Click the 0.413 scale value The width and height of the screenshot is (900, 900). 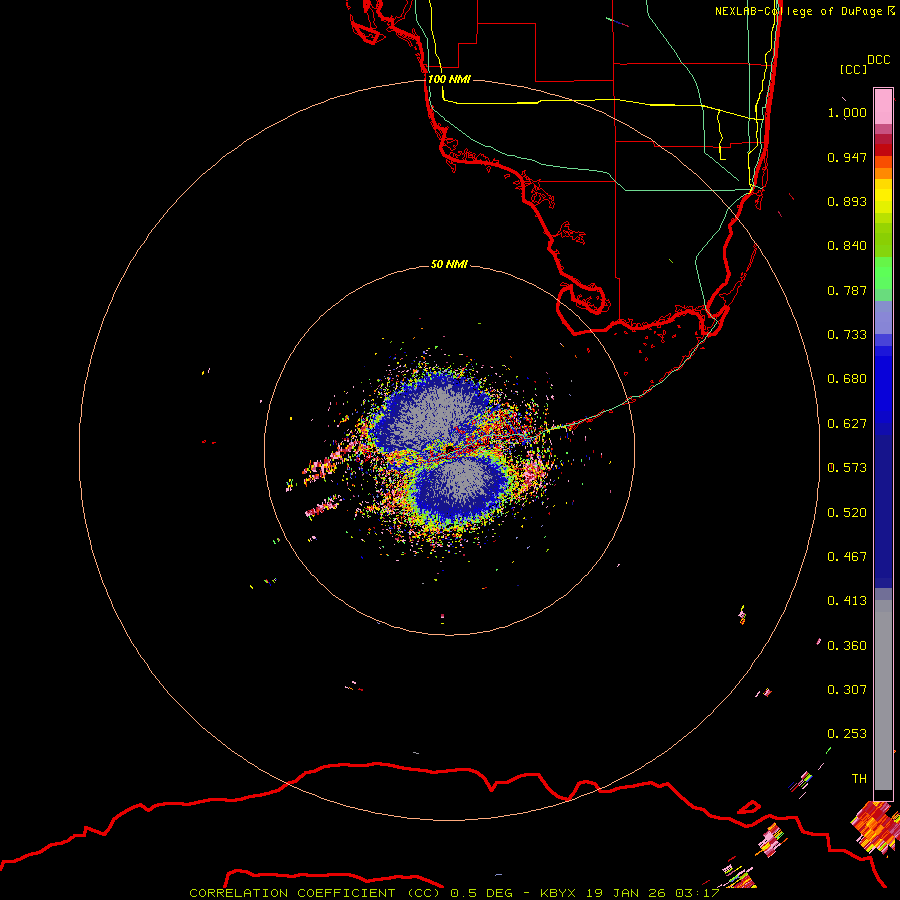point(847,601)
